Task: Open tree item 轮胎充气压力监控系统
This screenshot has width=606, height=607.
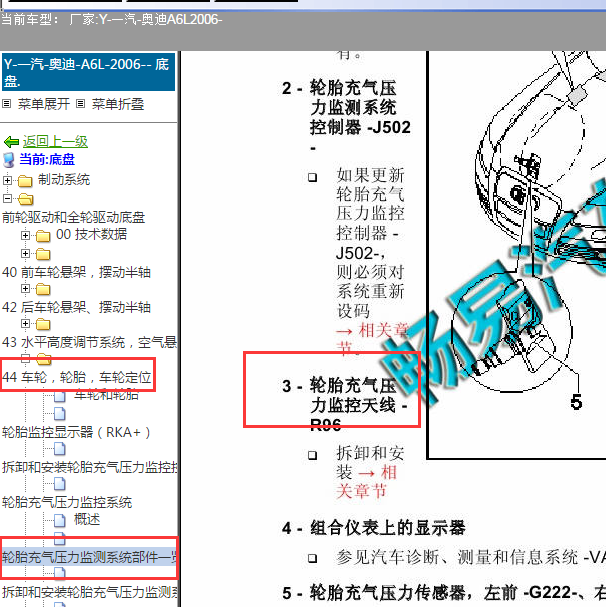Action: pyautogui.click(x=67, y=502)
